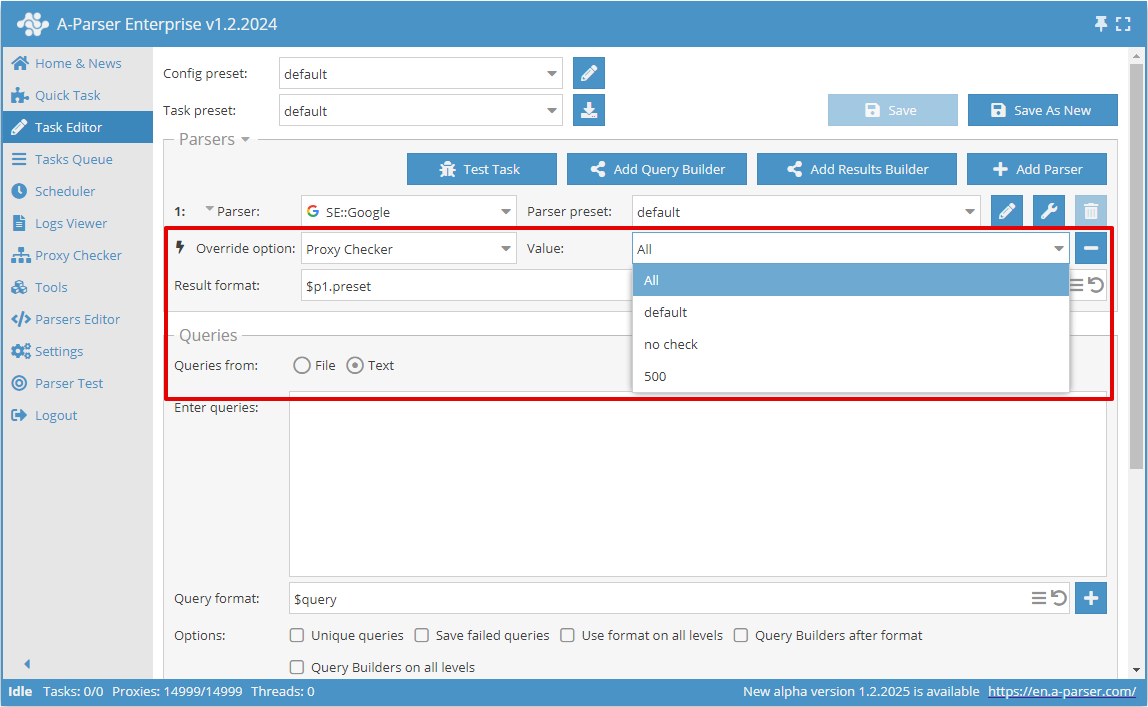
Task: Click the Config preset edit pencil icon
Action: pos(589,73)
